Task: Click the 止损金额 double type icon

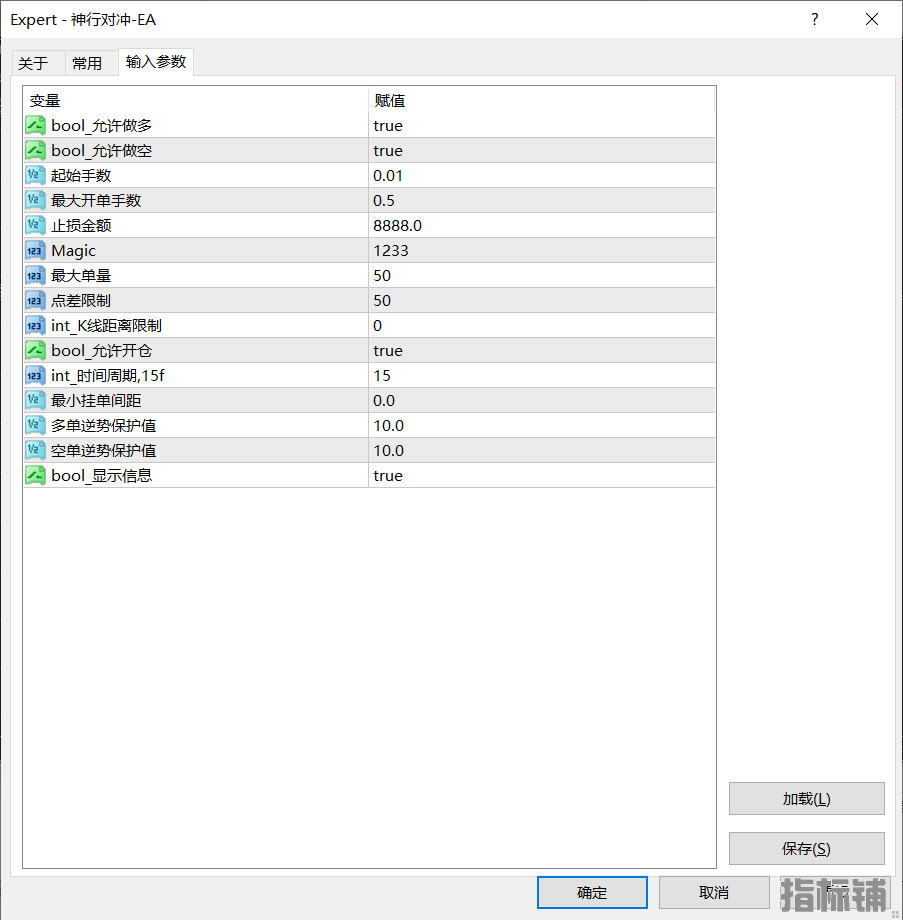Action: (35, 225)
